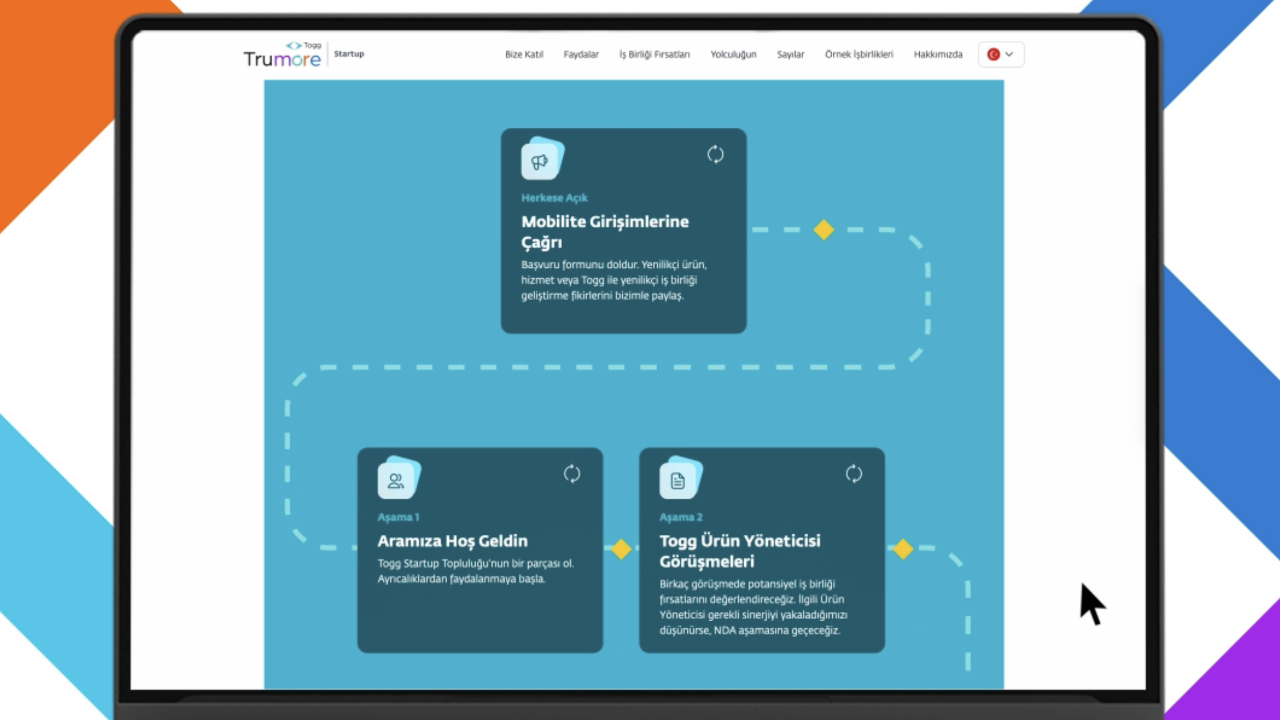Open the Bize Katıl menu item

[x=524, y=55]
